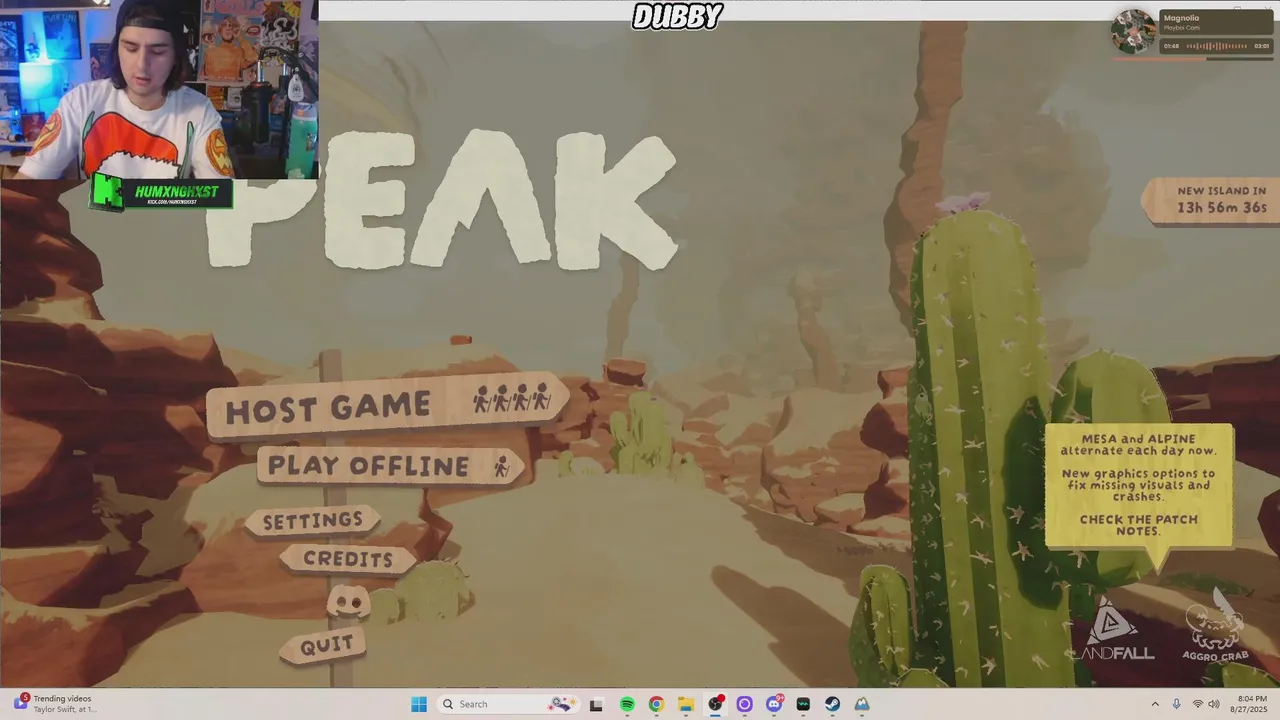Screen dimensions: 1280x720
Task: Open the Windows Start menu
Action: [x=419, y=704]
